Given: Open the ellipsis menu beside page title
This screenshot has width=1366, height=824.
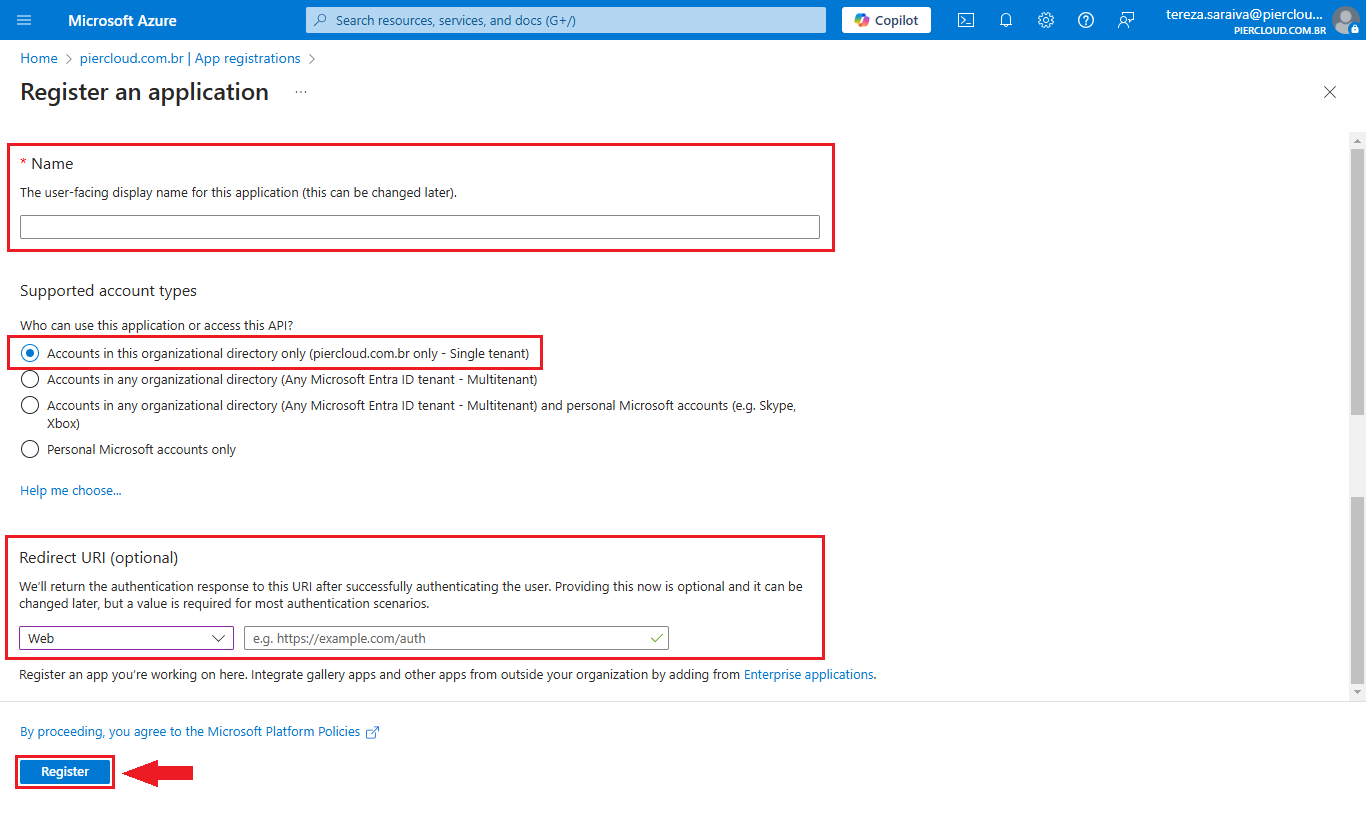Looking at the screenshot, I should pyautogui.click(x=301, y=92).
